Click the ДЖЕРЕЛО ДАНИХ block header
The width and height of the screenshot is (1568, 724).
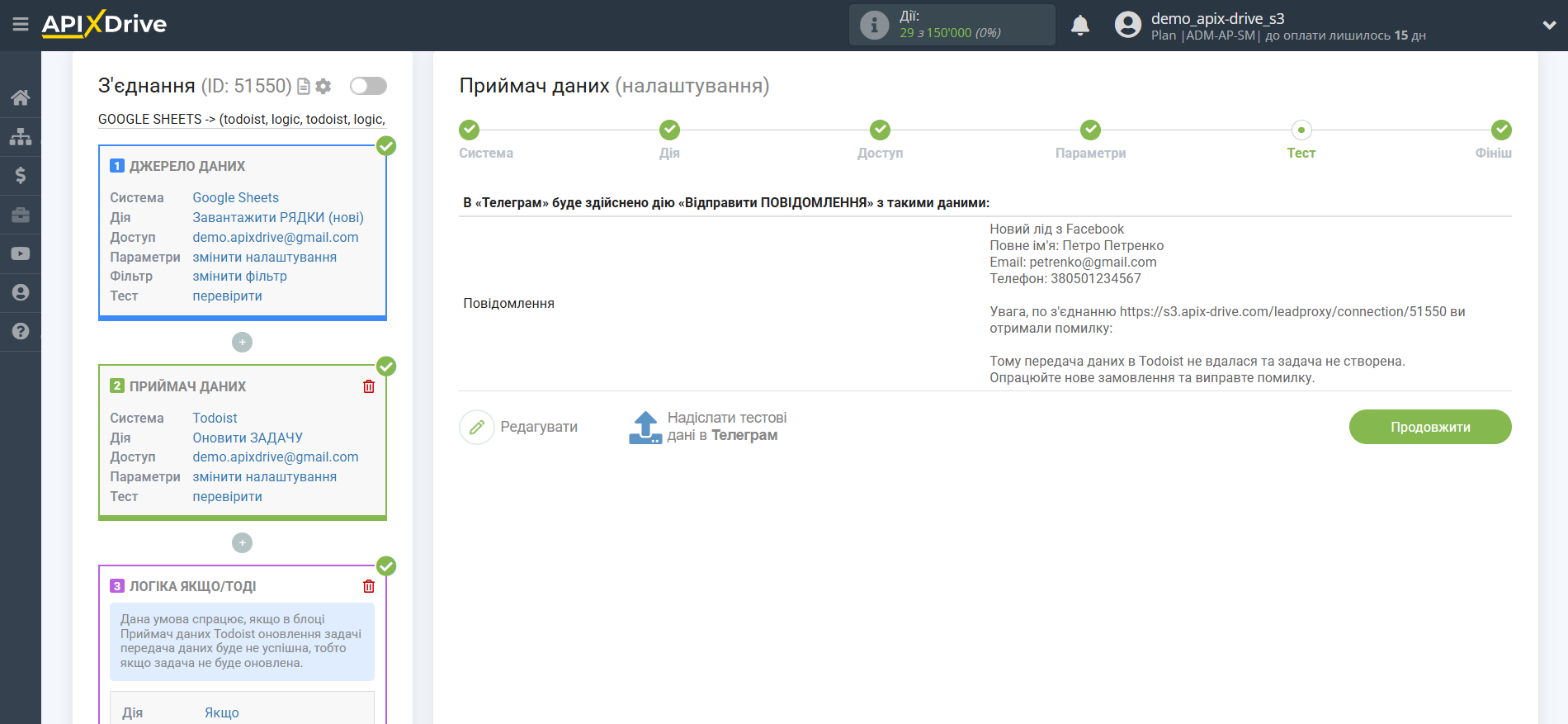pos(187,166)
